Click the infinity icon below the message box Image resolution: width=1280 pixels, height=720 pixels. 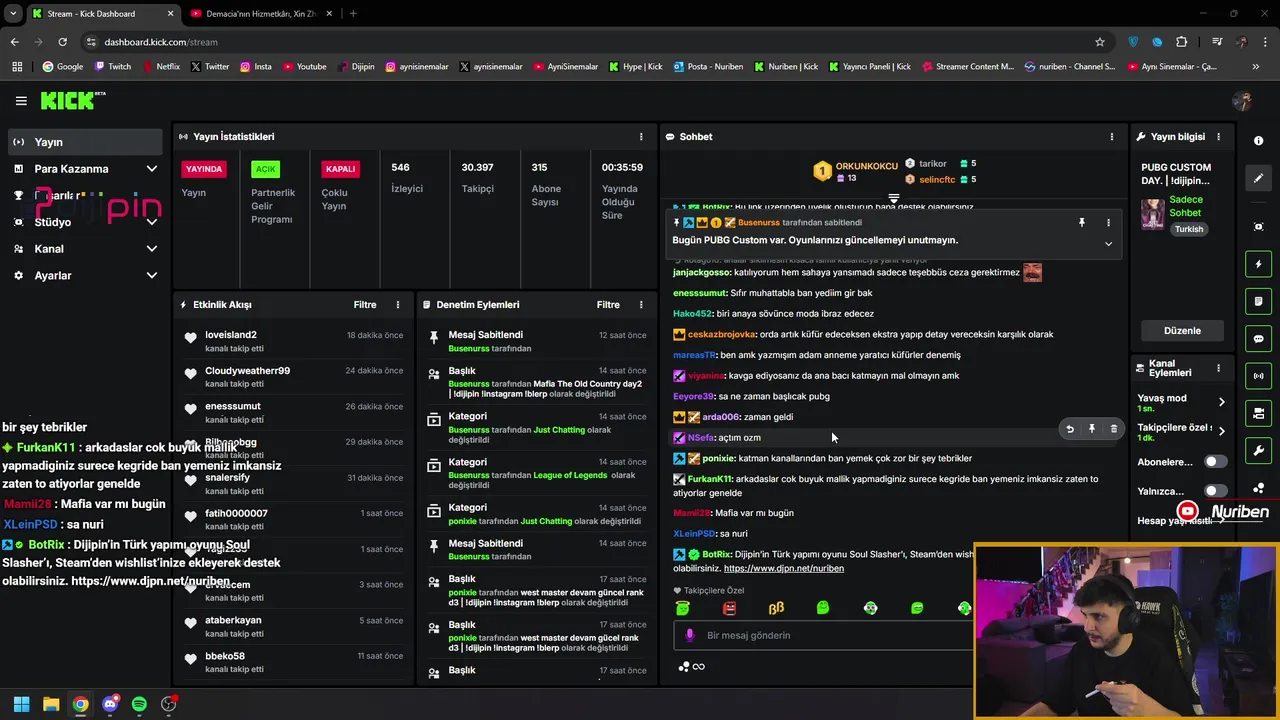(x=698, y=667)
